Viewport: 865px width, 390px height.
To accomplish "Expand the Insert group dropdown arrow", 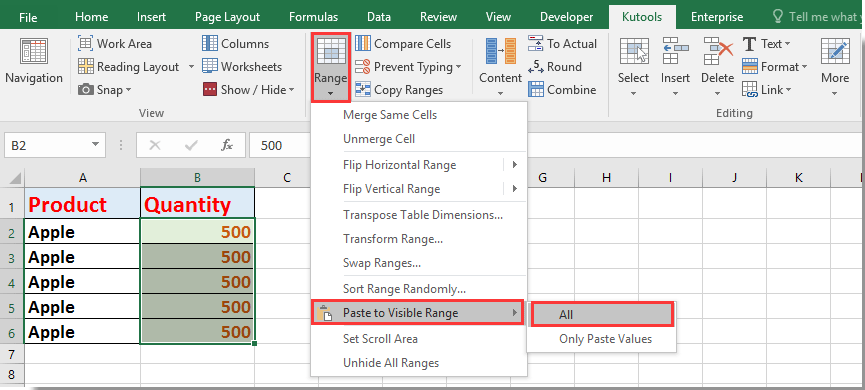I will (676, 93).
